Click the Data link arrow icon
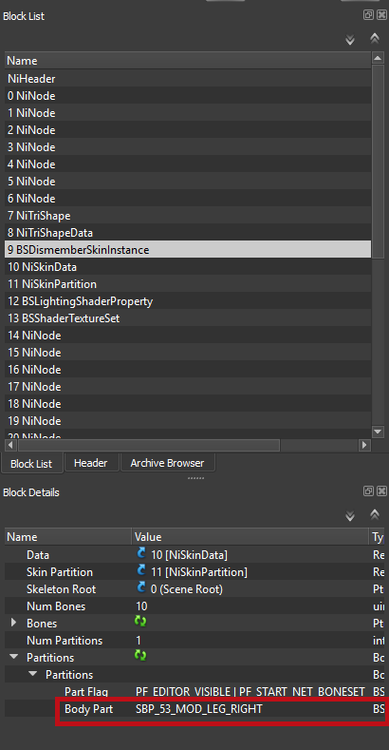389x750 pixels. click(141, 554)
